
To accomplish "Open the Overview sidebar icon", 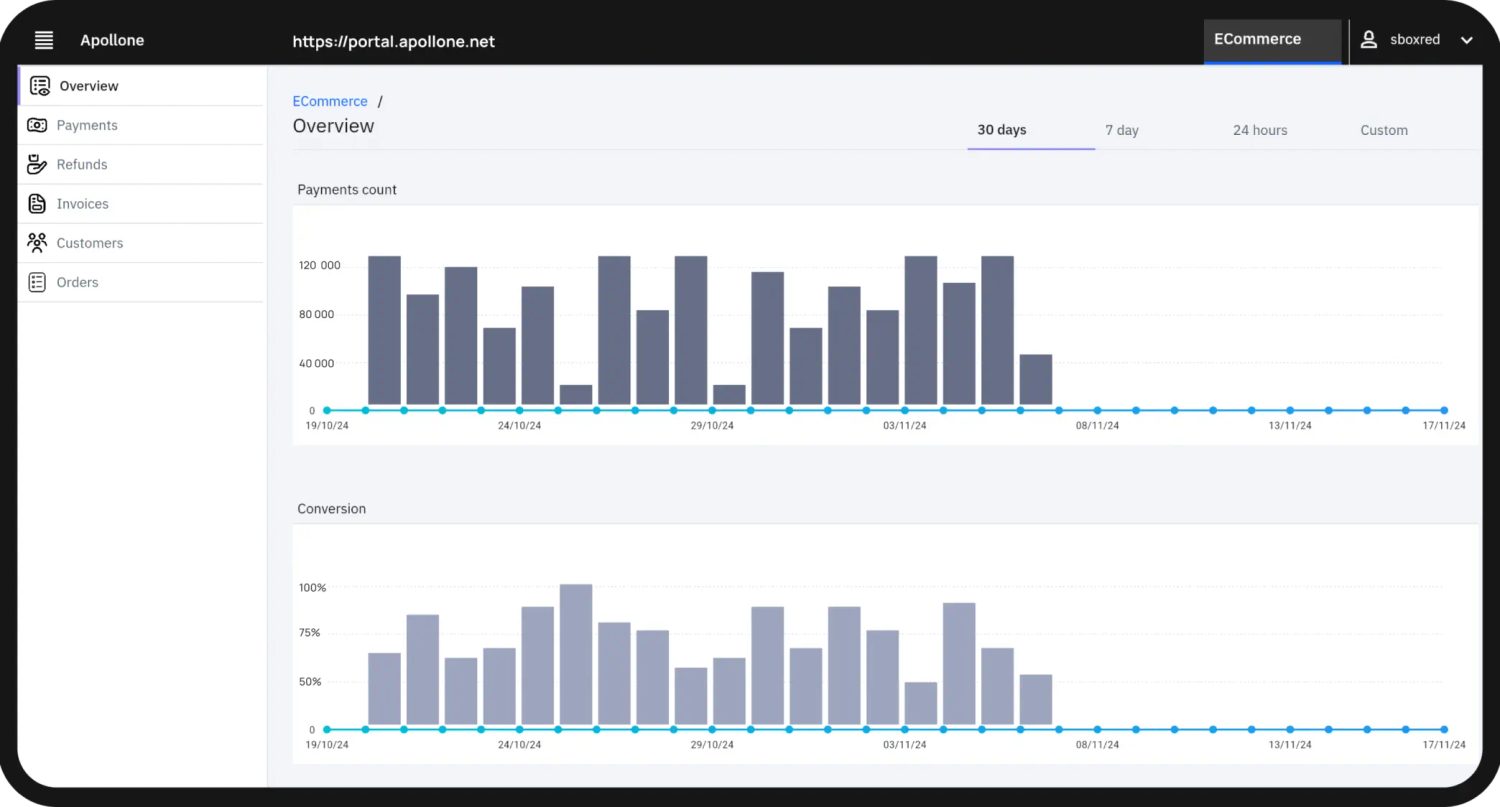I will click(40, 85).
